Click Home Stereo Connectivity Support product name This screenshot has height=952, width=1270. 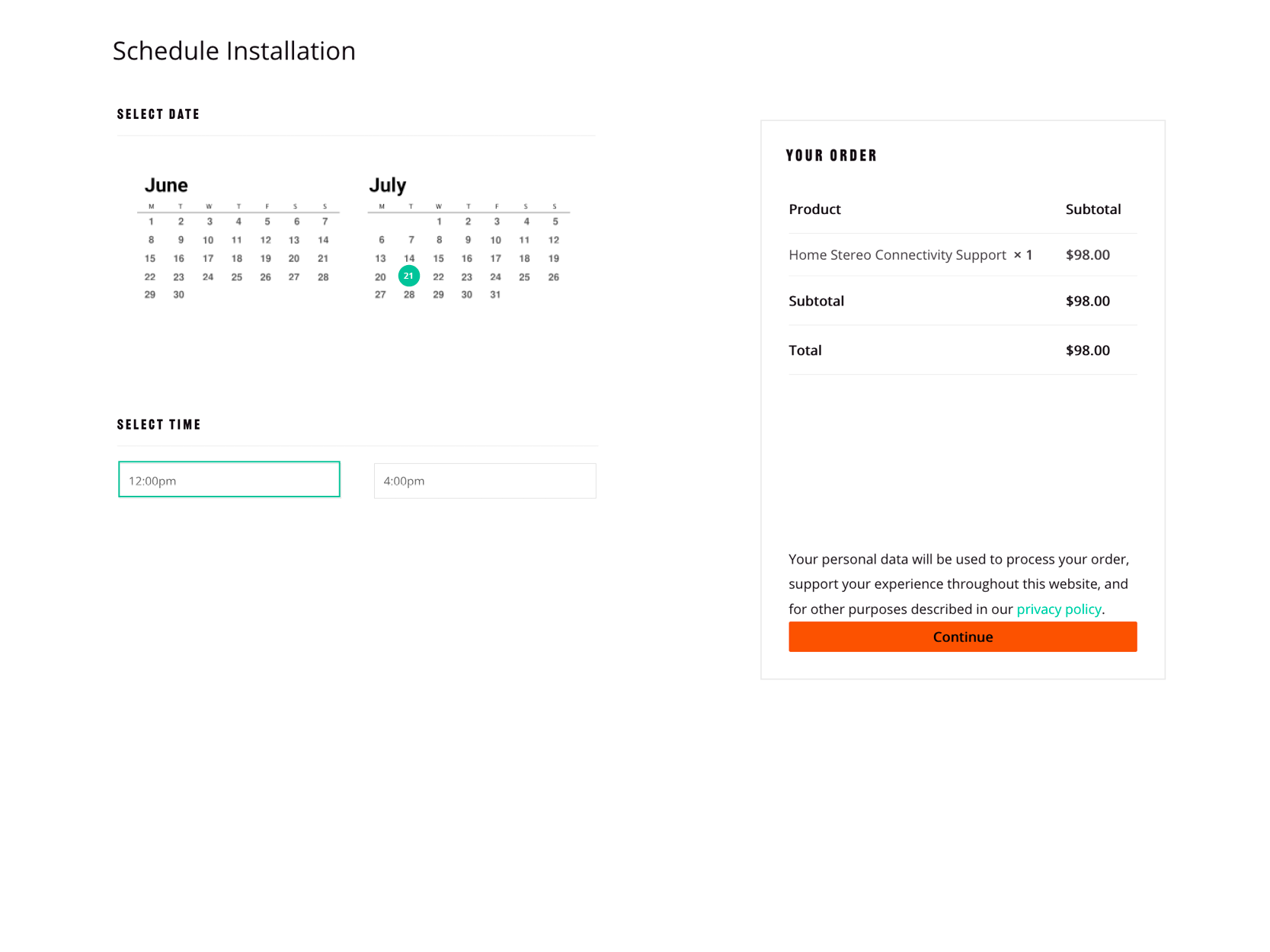point(897,255)
